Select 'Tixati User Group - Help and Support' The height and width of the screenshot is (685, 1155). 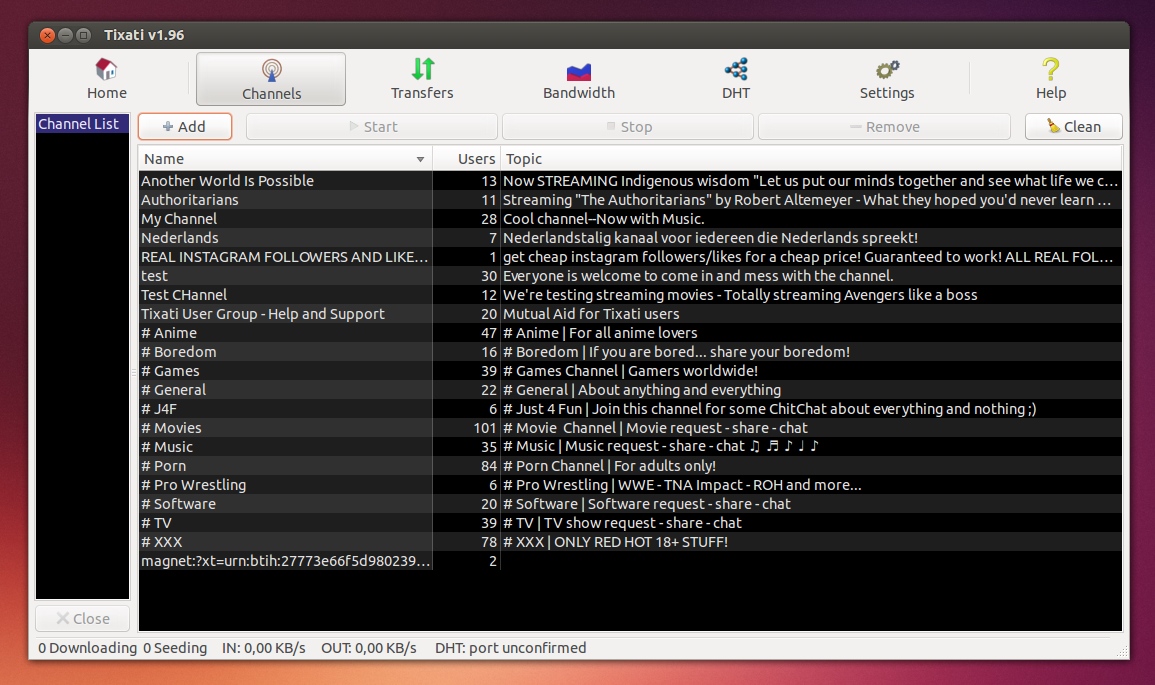630,314
